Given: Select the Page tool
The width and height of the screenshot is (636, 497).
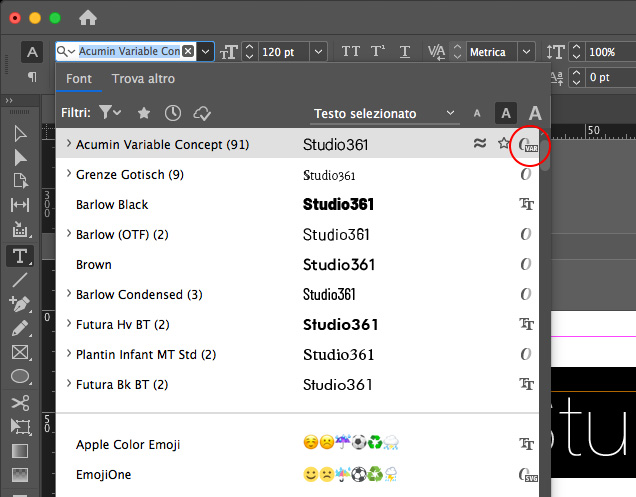Looking at the screenshot, I should pos(20,181).
